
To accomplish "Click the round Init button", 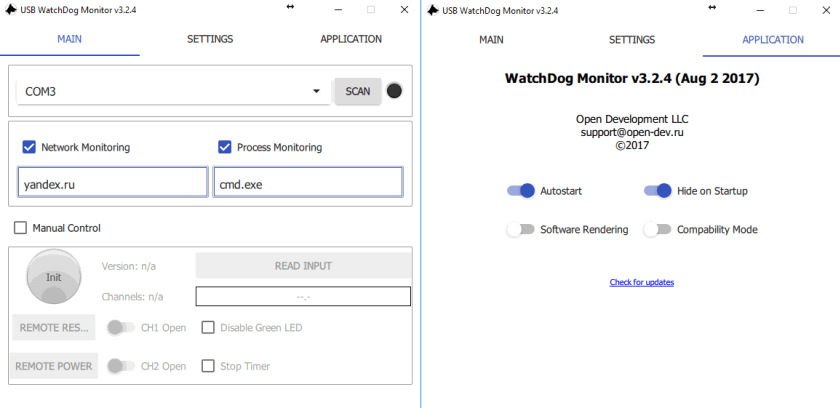I will (53, 276).
